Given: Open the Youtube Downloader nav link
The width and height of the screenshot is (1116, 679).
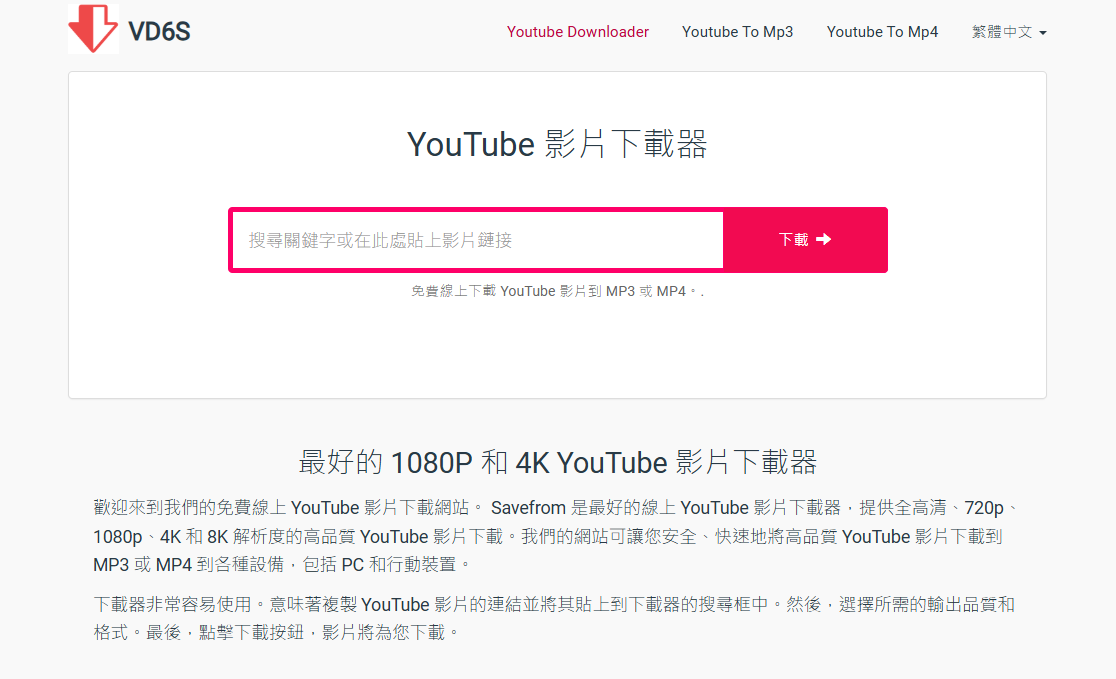Looking at the screenshot, I should point(577,32).
